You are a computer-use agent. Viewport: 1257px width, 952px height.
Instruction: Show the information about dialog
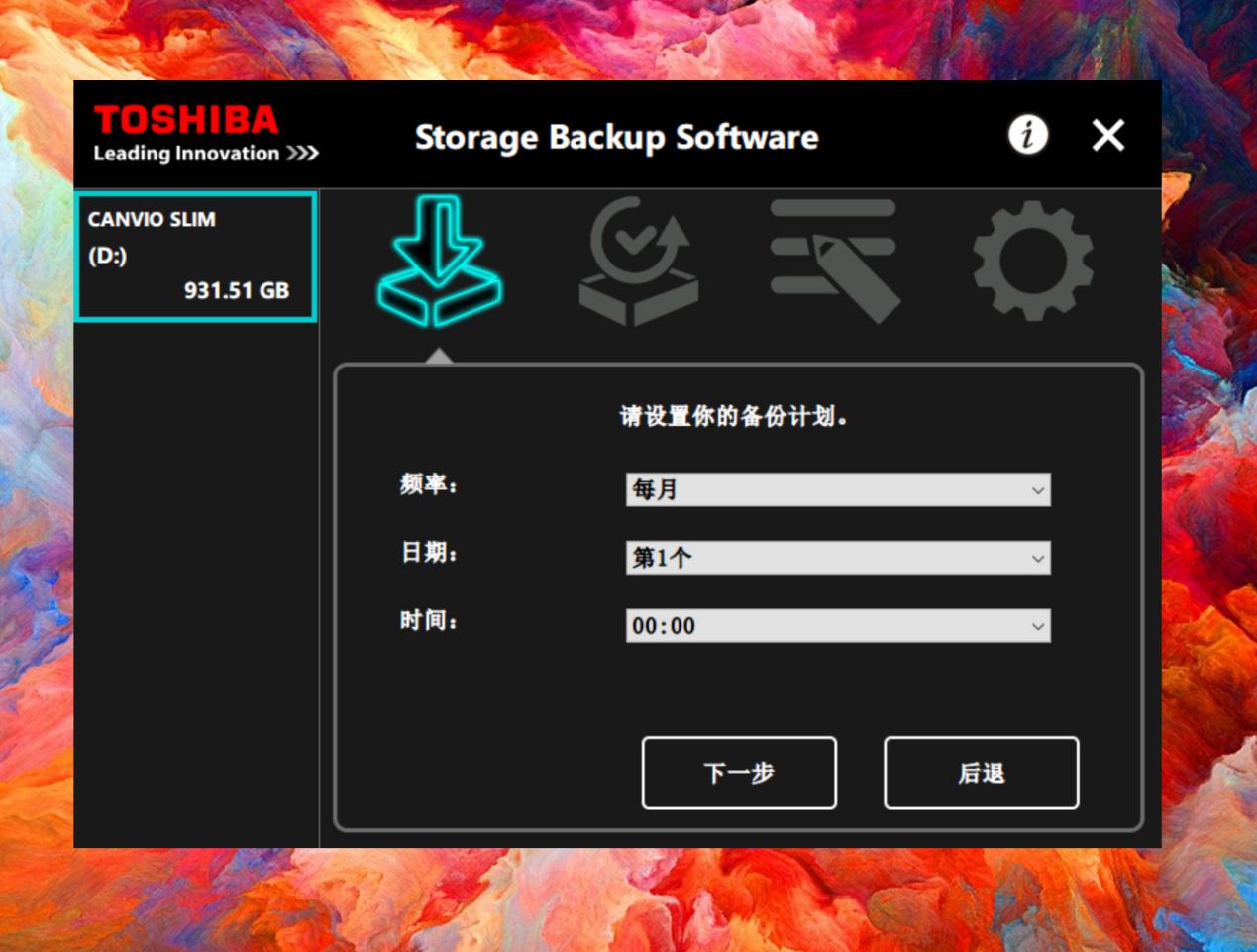coord(1028,134)
